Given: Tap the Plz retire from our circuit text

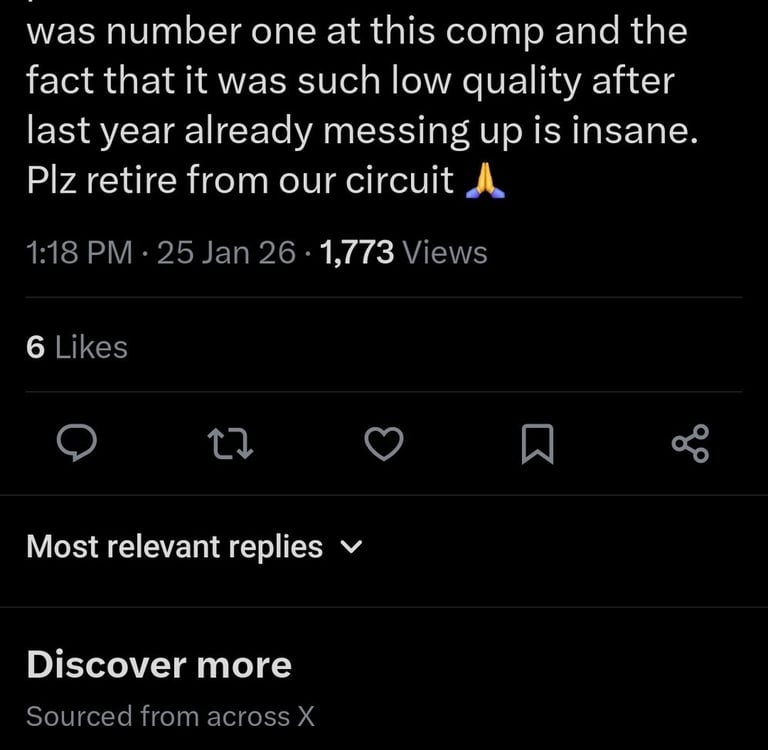Looking at the screenshot, I should point(240,183).
